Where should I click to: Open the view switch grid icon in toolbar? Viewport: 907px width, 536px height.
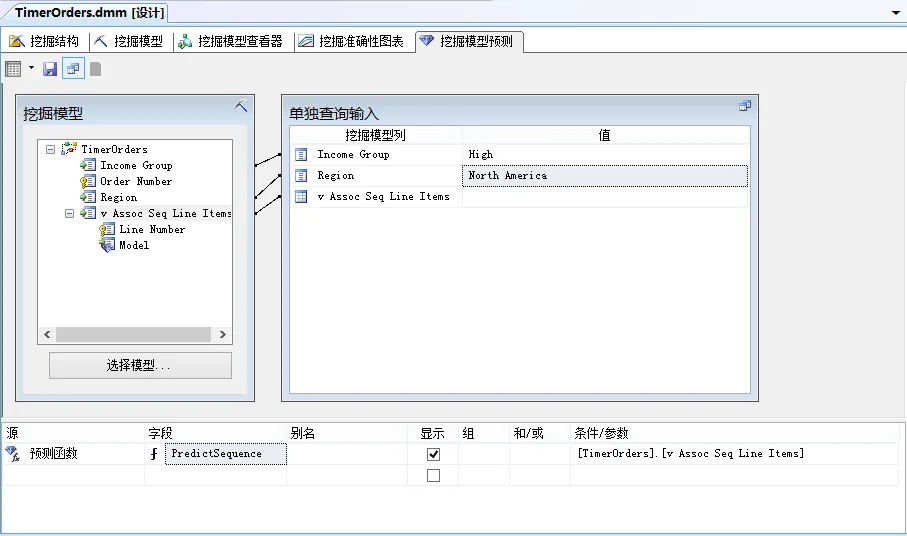pos(13,69)
